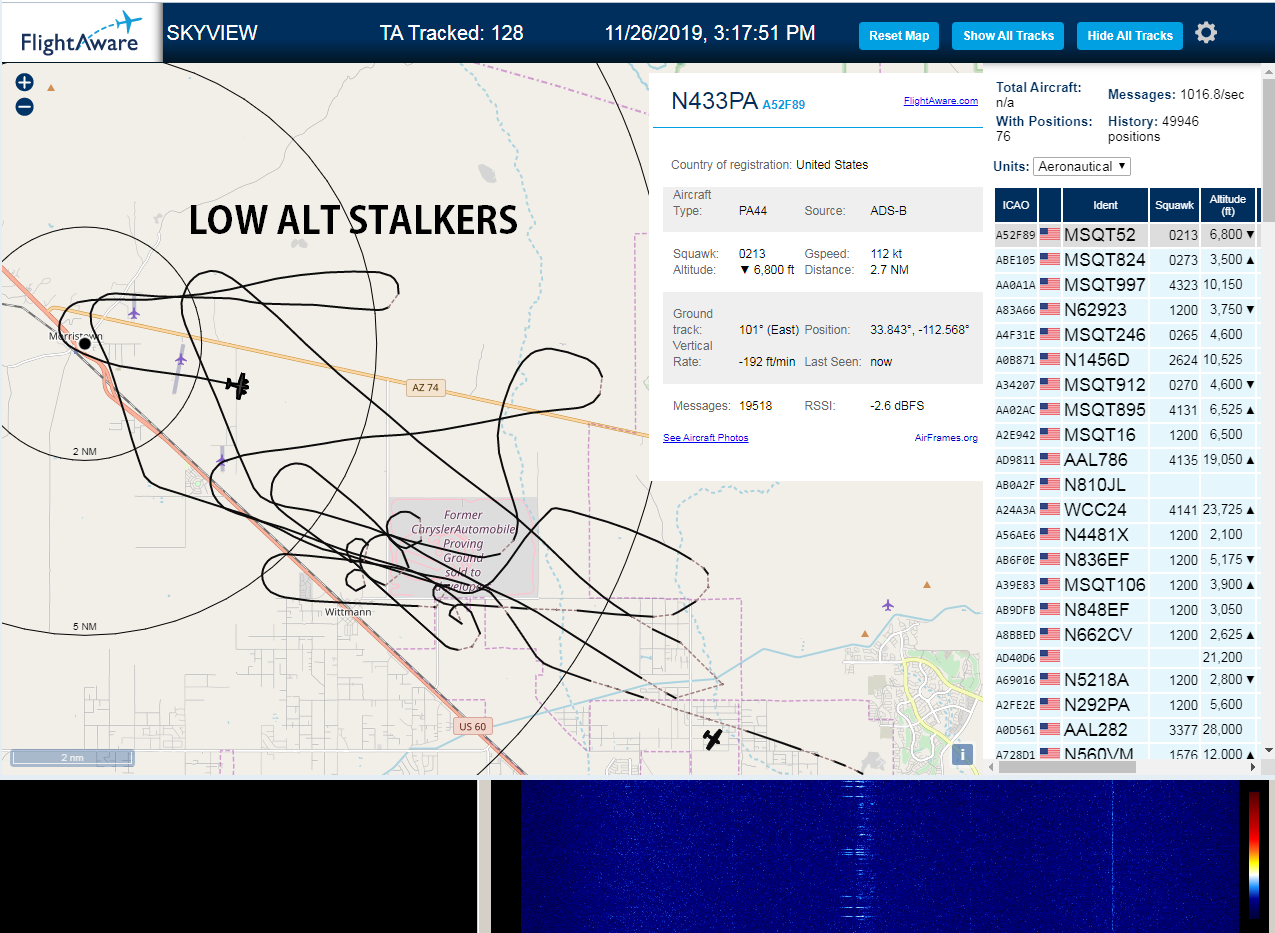The width and height of the screenshot is (1275, 933).
Task: Select the N292PA aircraft row
Action: click(x=1125, y=705)
